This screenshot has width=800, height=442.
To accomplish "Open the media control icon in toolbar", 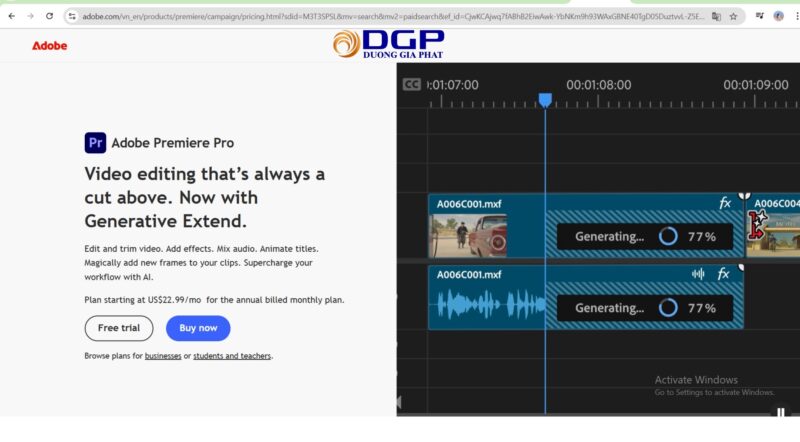I will pos(760,16).
